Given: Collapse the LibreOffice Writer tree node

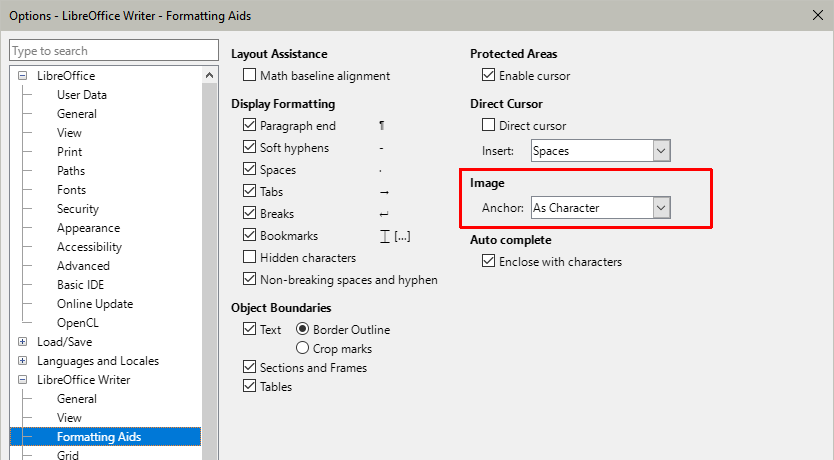Looking at the screenshot, I should [22, 380].
